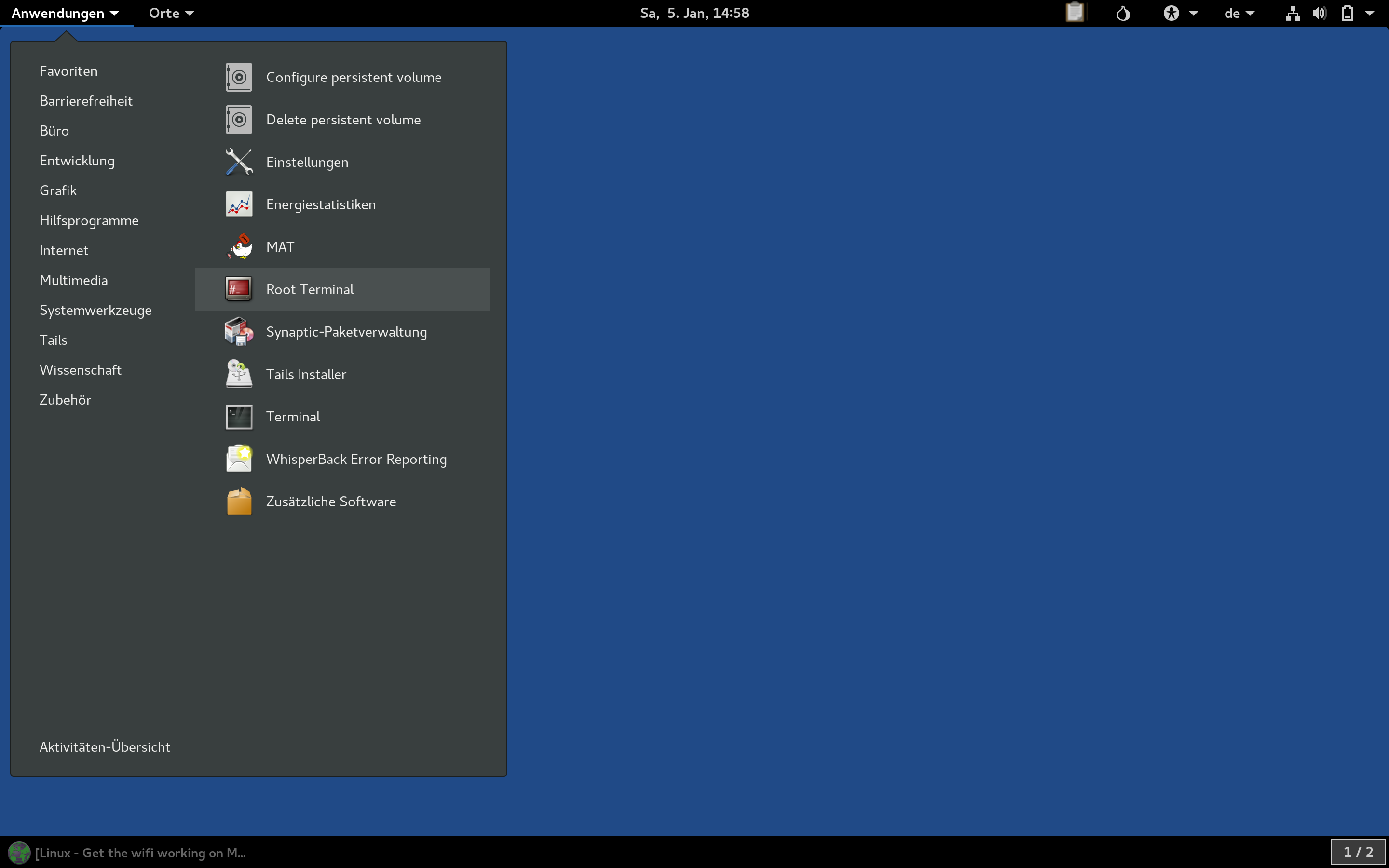This screenshot has width=1389, height=868.
Task: Select the Grafik category
Action: 58,190
